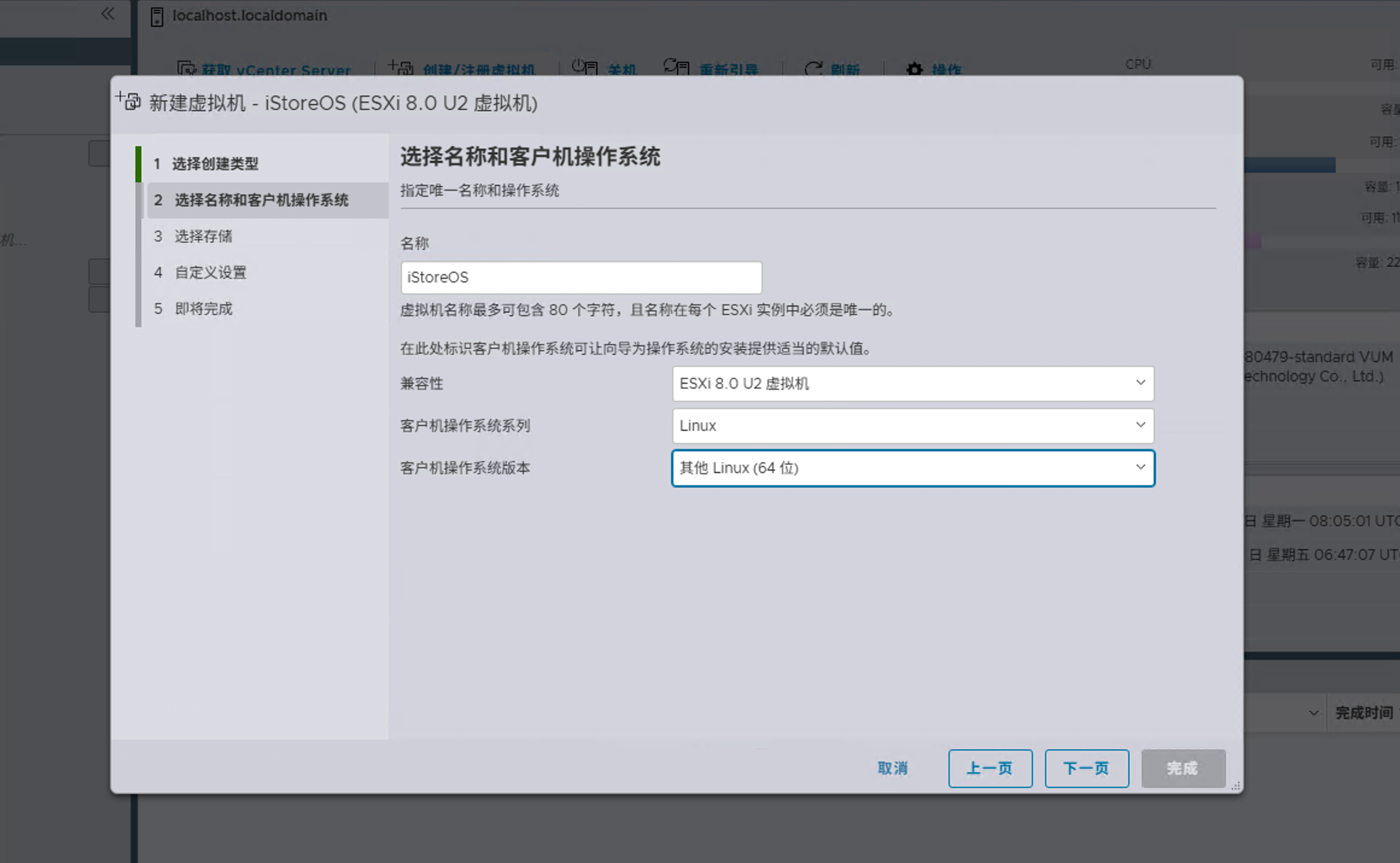Click the Previous page (上一页) button
This screenshot has height=863, width=1400.
(x=990, y=768)
